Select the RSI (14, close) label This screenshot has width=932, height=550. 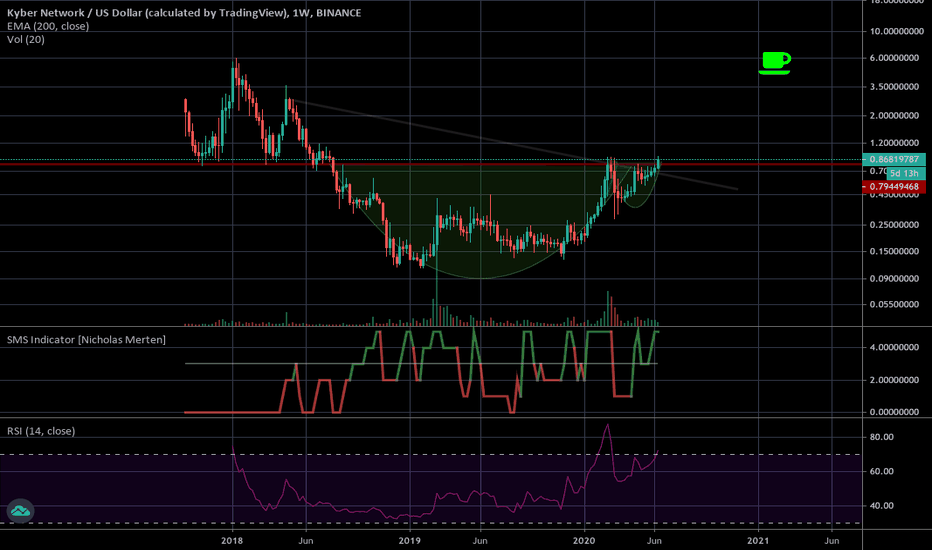[41, 431]
